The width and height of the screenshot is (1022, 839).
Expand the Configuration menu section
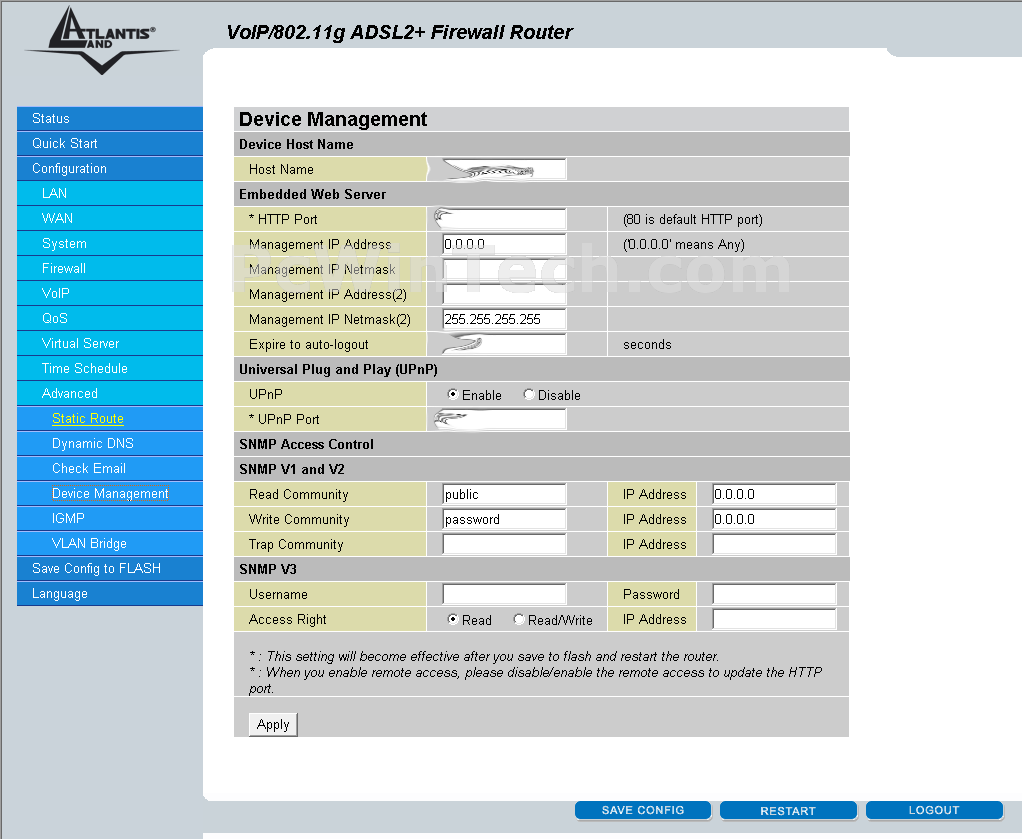click(69, 169)
